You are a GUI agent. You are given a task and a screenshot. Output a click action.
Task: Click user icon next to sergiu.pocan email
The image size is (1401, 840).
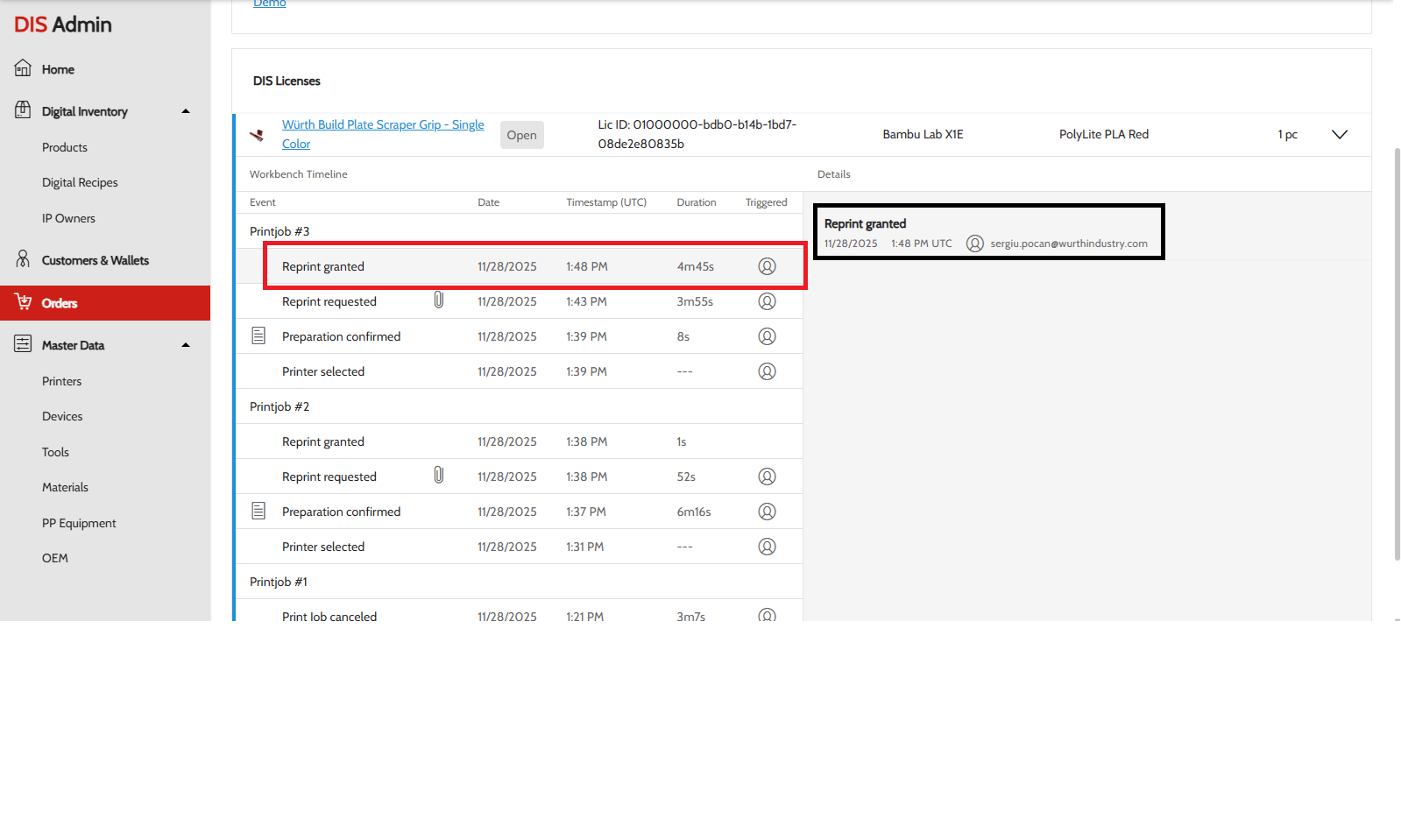click(974, 244)
